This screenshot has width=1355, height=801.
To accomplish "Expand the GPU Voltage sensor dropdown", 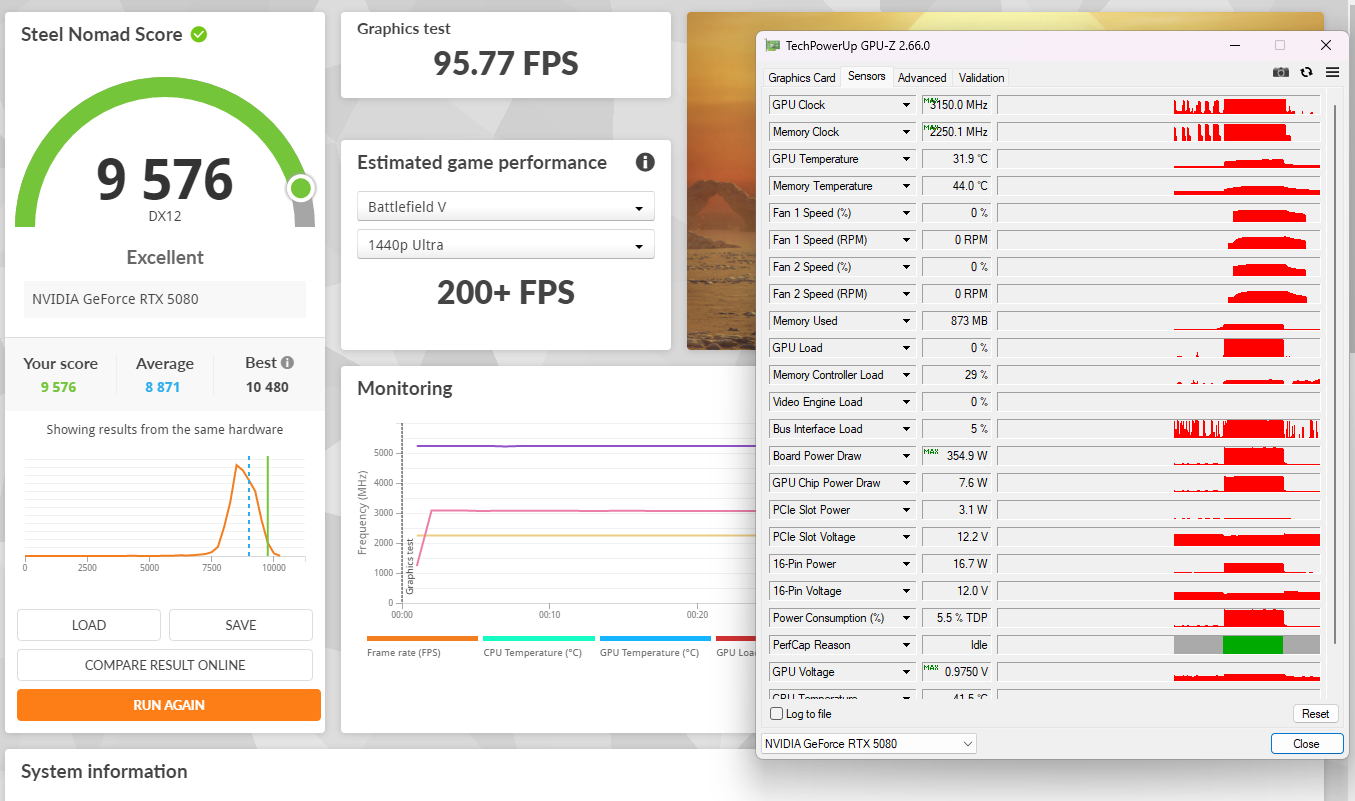I will pyautogui.click(x=907, y=672).
